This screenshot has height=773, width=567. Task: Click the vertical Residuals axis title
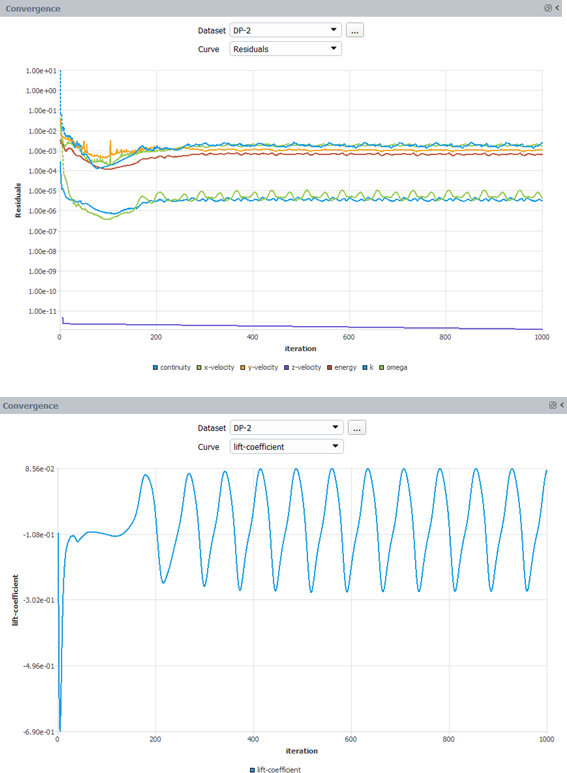(18, 200)
